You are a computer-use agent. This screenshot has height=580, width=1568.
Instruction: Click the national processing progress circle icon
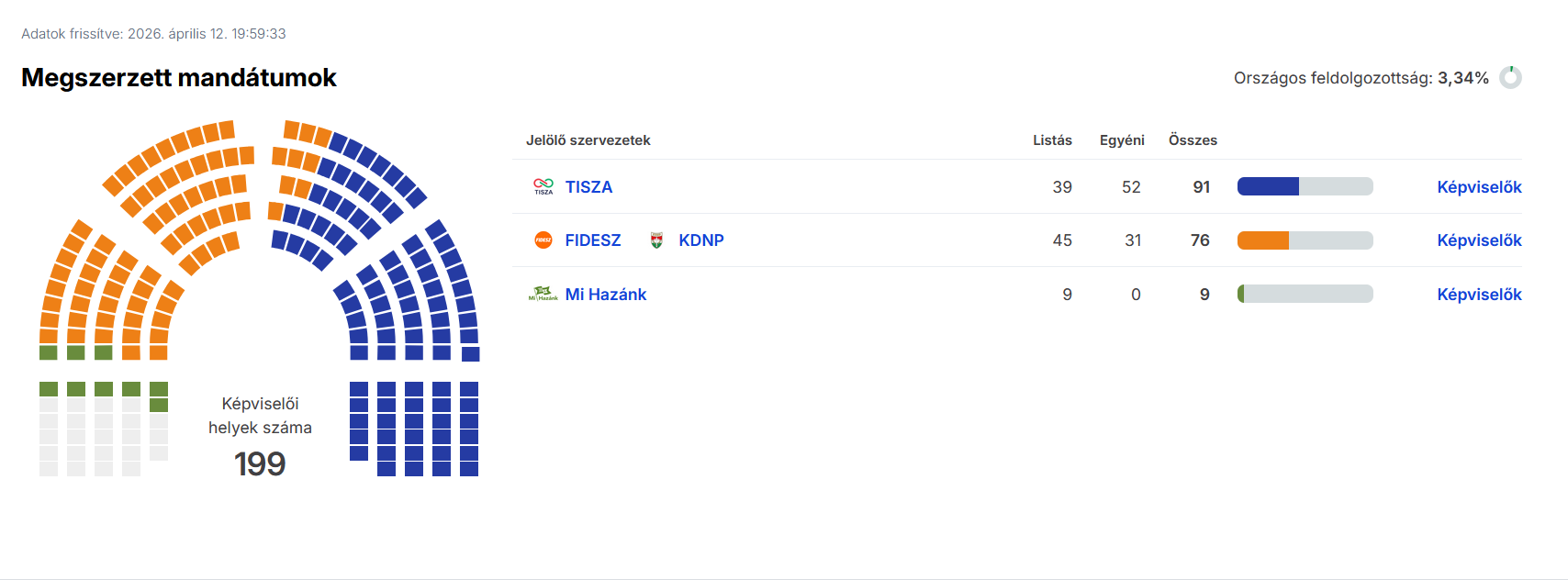click(x=1510, y=78)
